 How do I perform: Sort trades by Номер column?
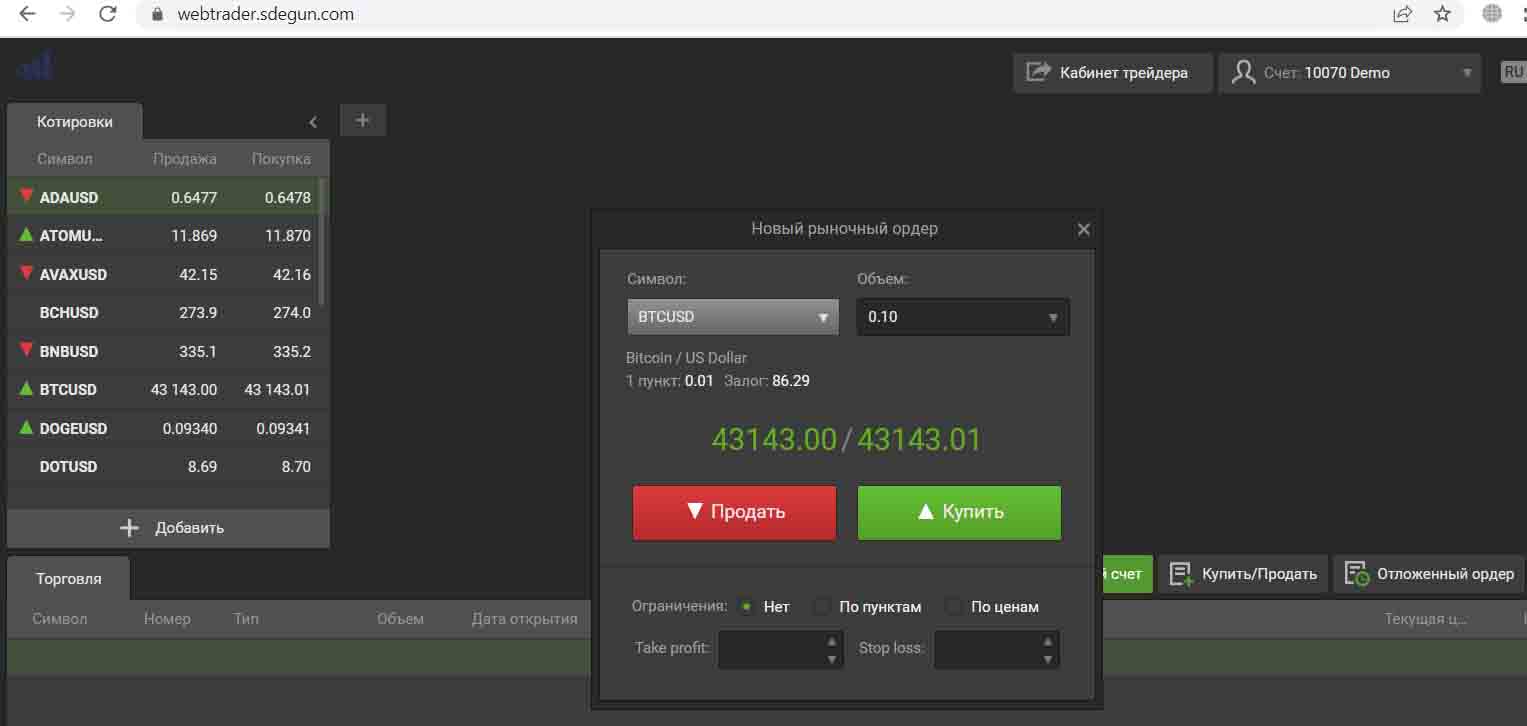click(167, 619)
